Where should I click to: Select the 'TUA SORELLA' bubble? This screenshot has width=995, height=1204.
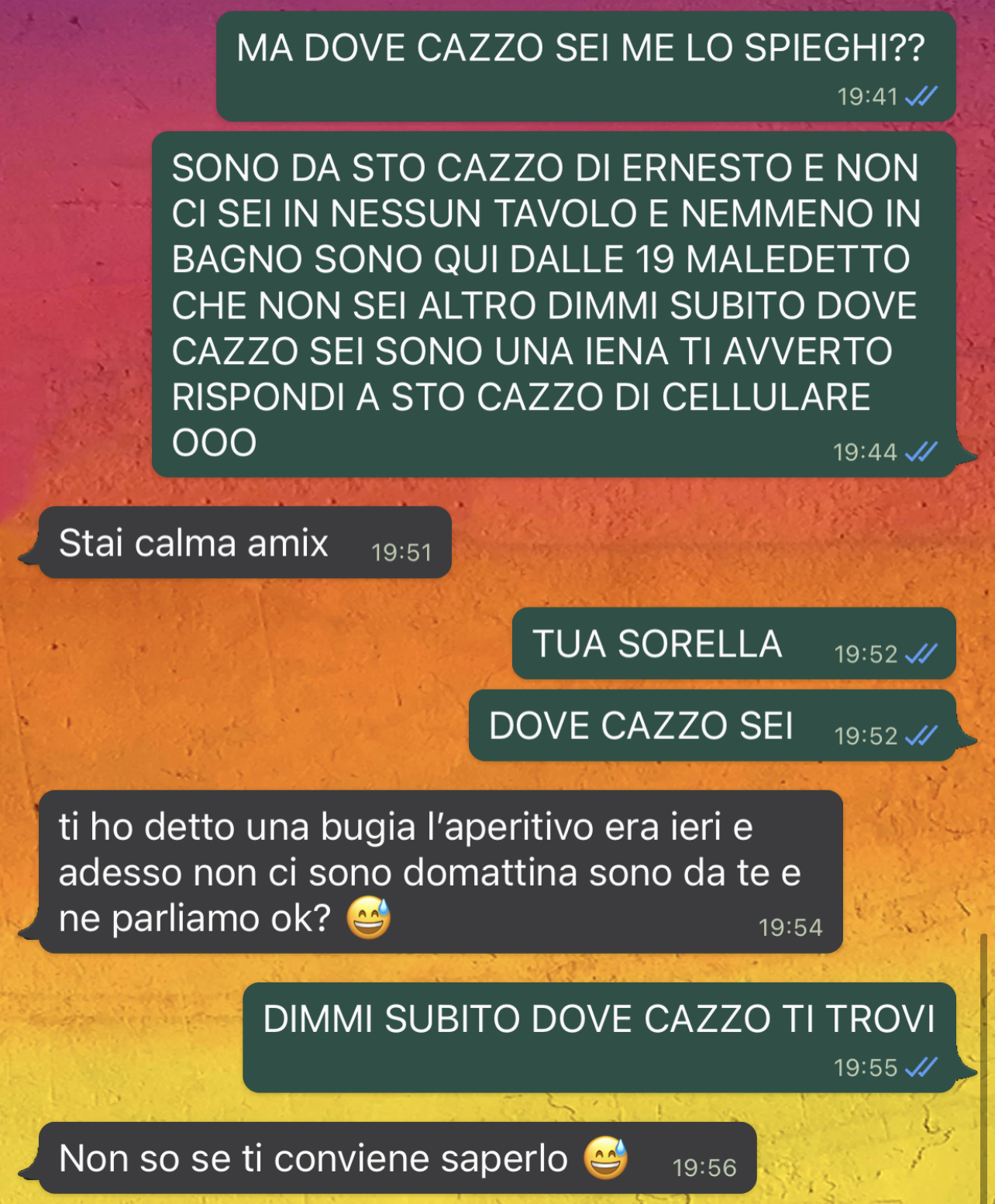pos(734,644)
